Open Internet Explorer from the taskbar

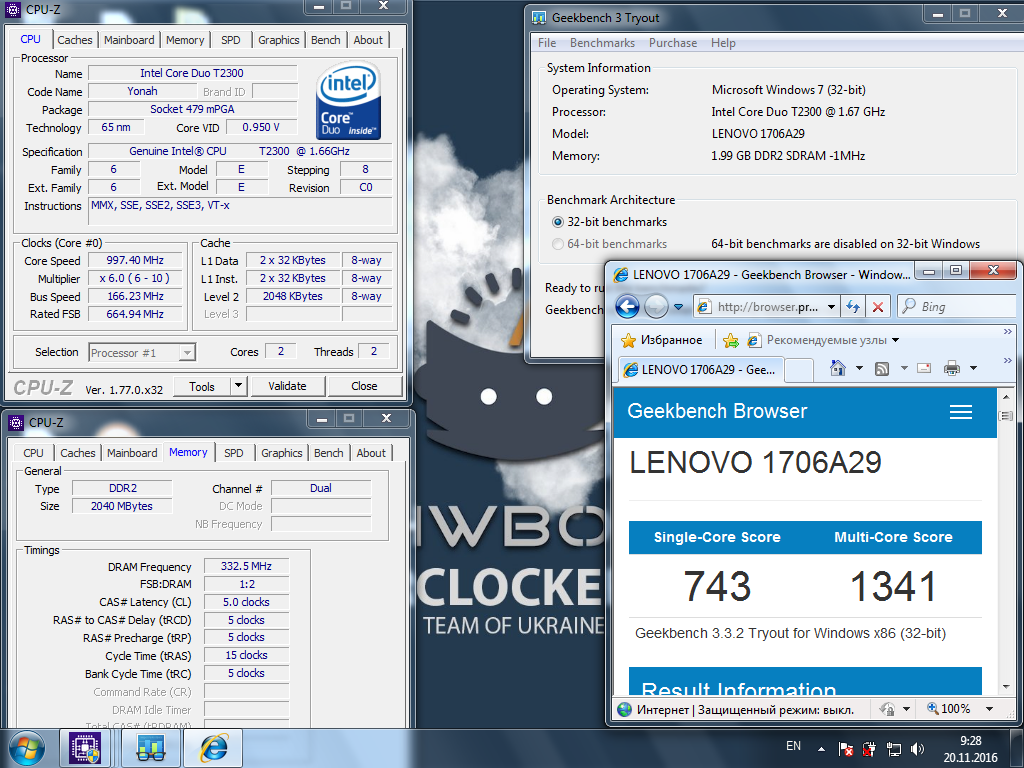point(213,748)
